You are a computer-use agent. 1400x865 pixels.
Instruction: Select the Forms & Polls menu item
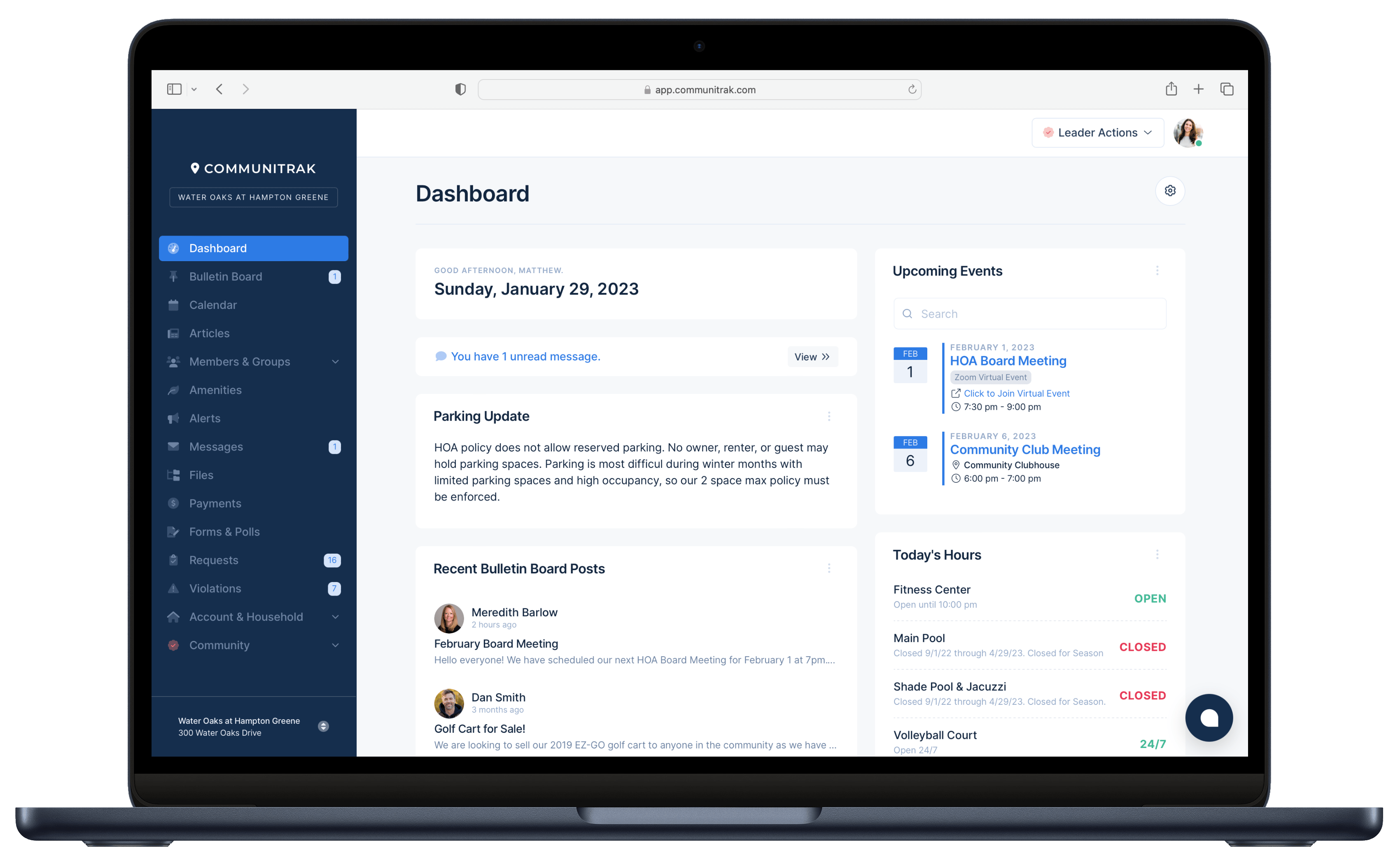(224, 531)
